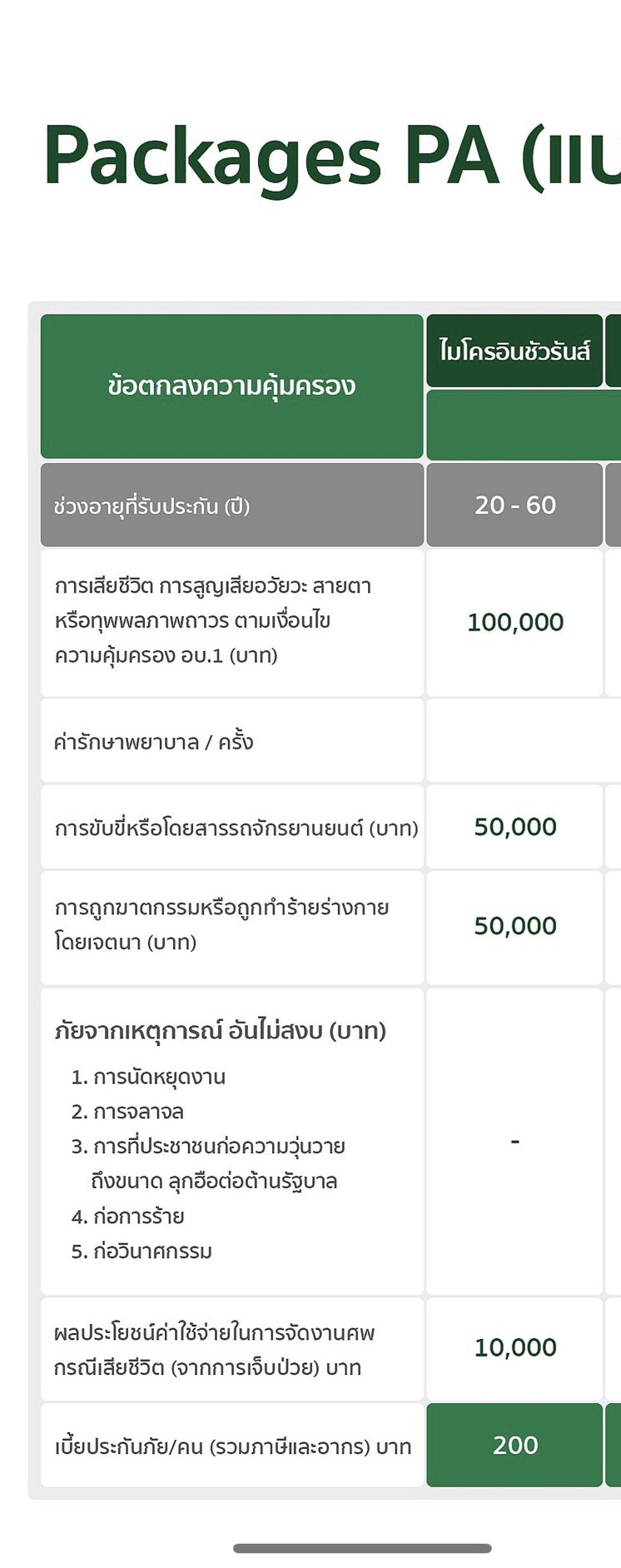Tap the 10,000 funeral expense benefit cell

(514, 1347)
